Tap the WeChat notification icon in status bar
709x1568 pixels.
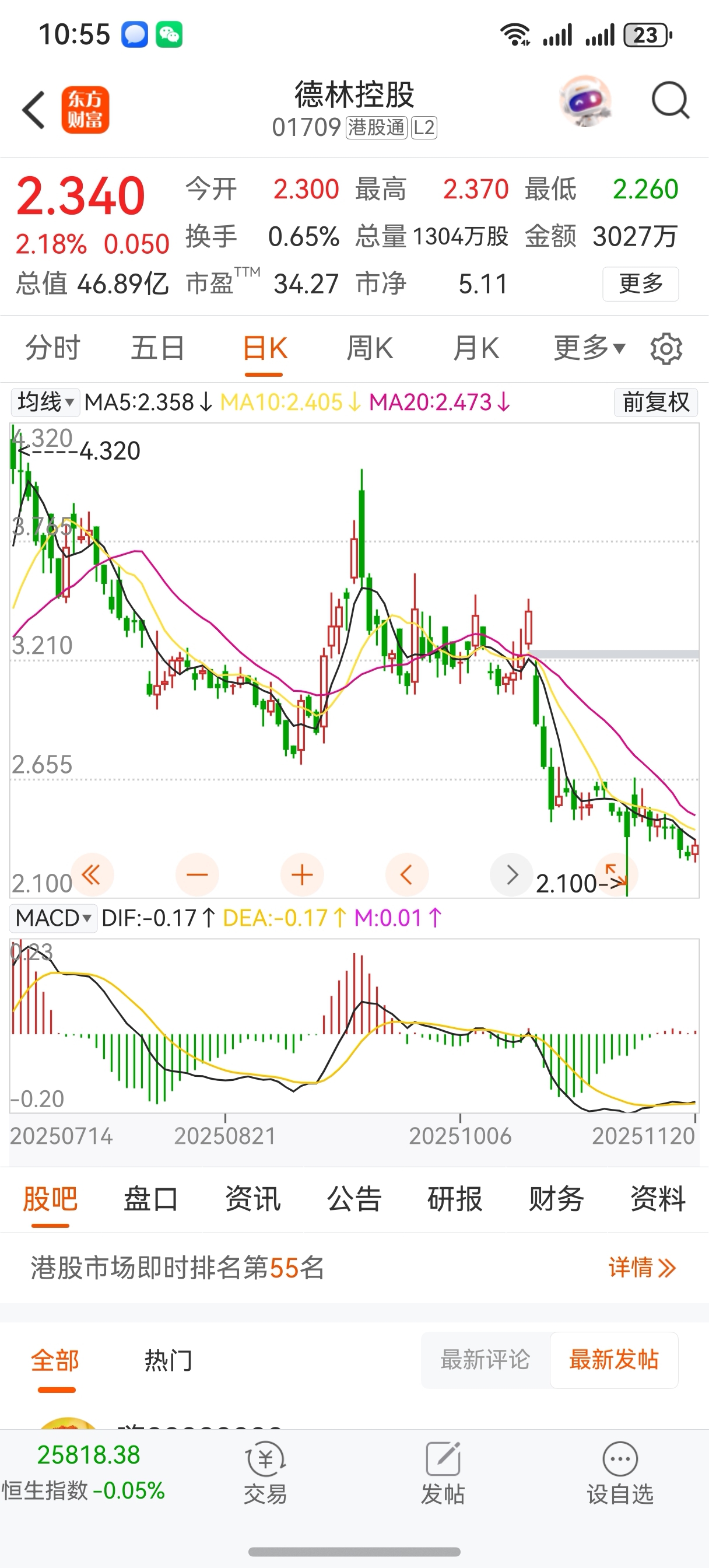pos(169,34)
